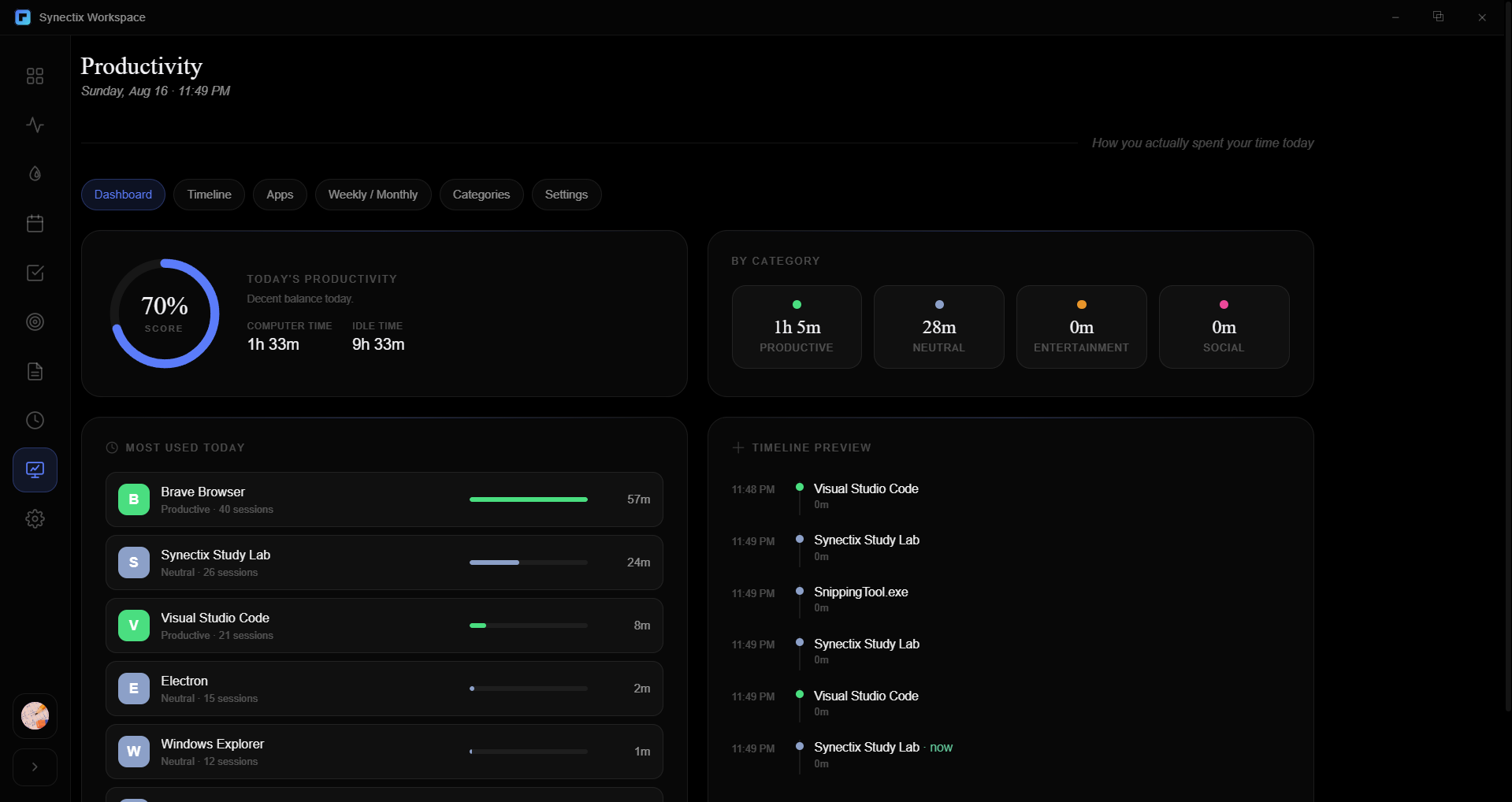Image resolution: width=1512 pixels, height=802 pixels.
Task: Click the Electron 2m duration value
Action: (642, 689)
